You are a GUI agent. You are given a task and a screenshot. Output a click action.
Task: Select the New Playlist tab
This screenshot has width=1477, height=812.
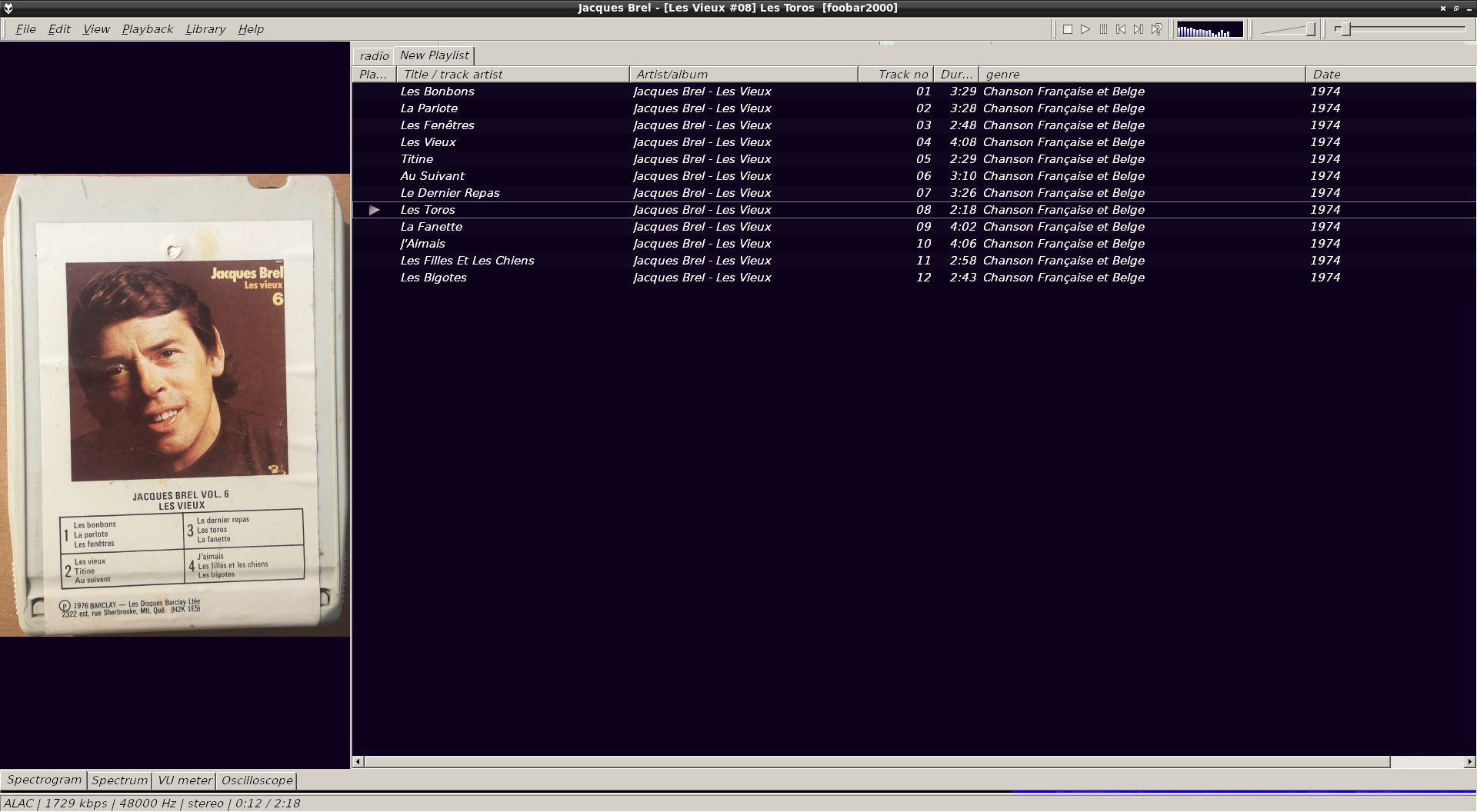coord(434,55)
